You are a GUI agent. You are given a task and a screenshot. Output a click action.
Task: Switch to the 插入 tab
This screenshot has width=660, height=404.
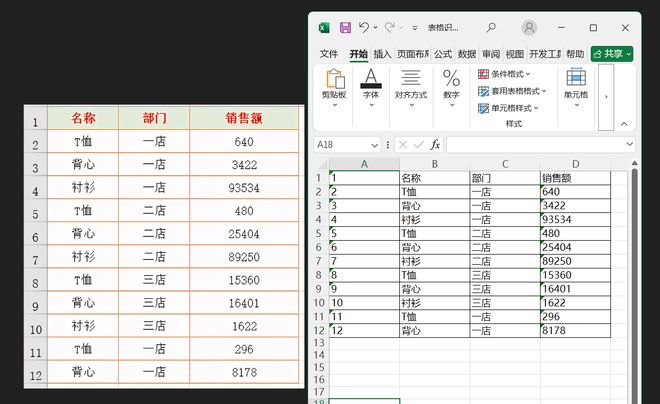point(382,54)
